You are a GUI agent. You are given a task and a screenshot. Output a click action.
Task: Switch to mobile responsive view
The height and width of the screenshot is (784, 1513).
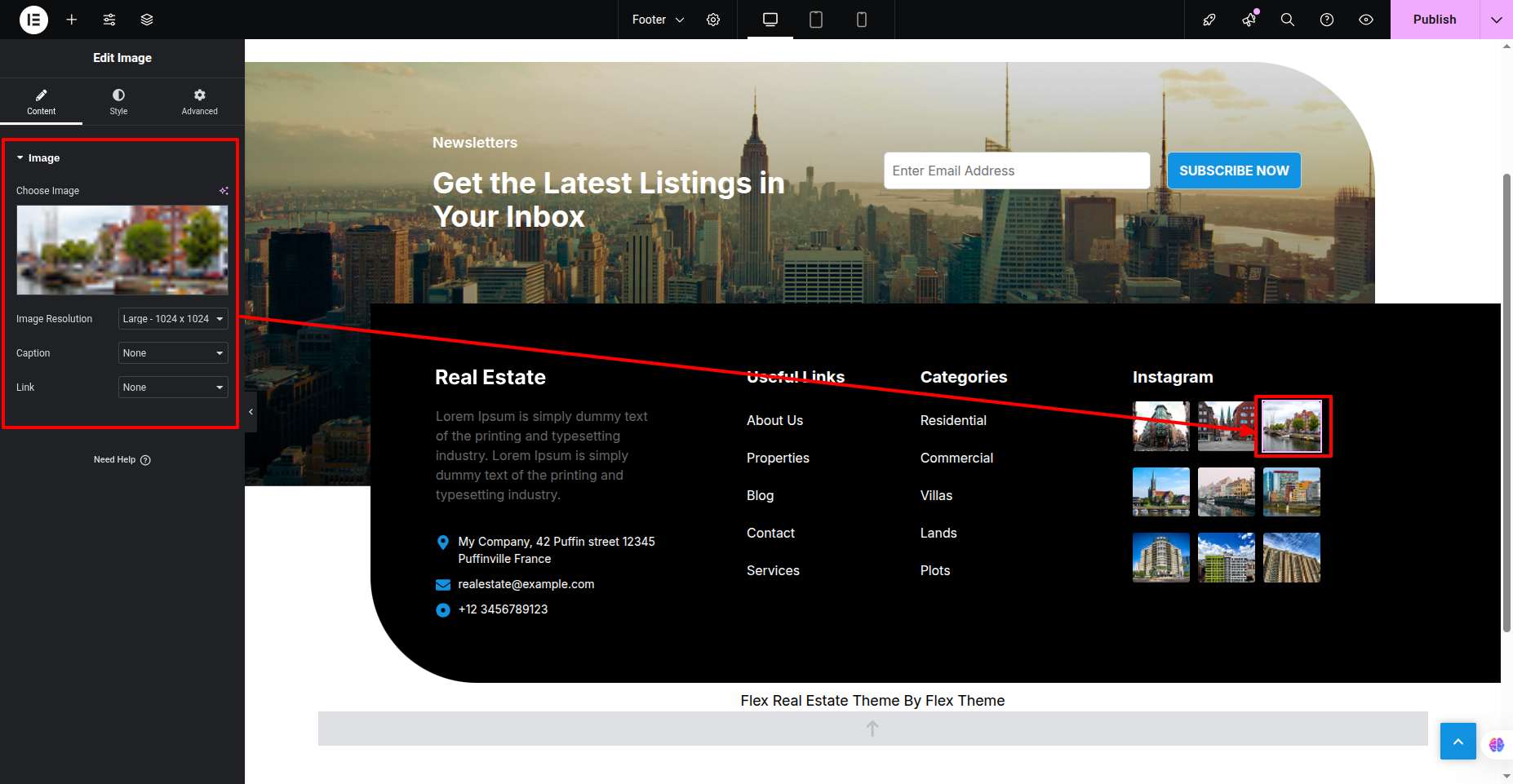[861, 20]
